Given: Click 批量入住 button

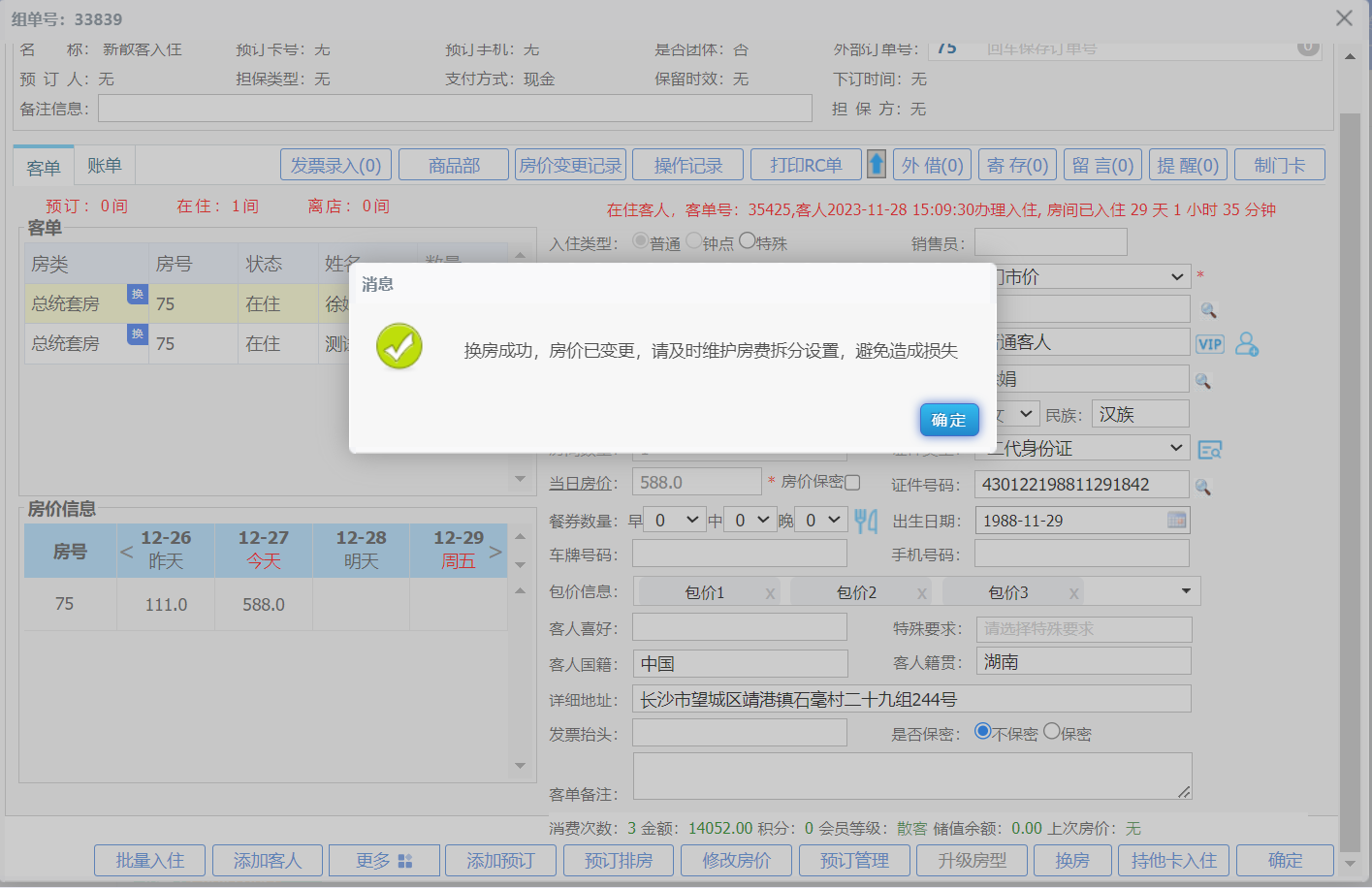Looking at the screenshot, I should tap(150, 861).
